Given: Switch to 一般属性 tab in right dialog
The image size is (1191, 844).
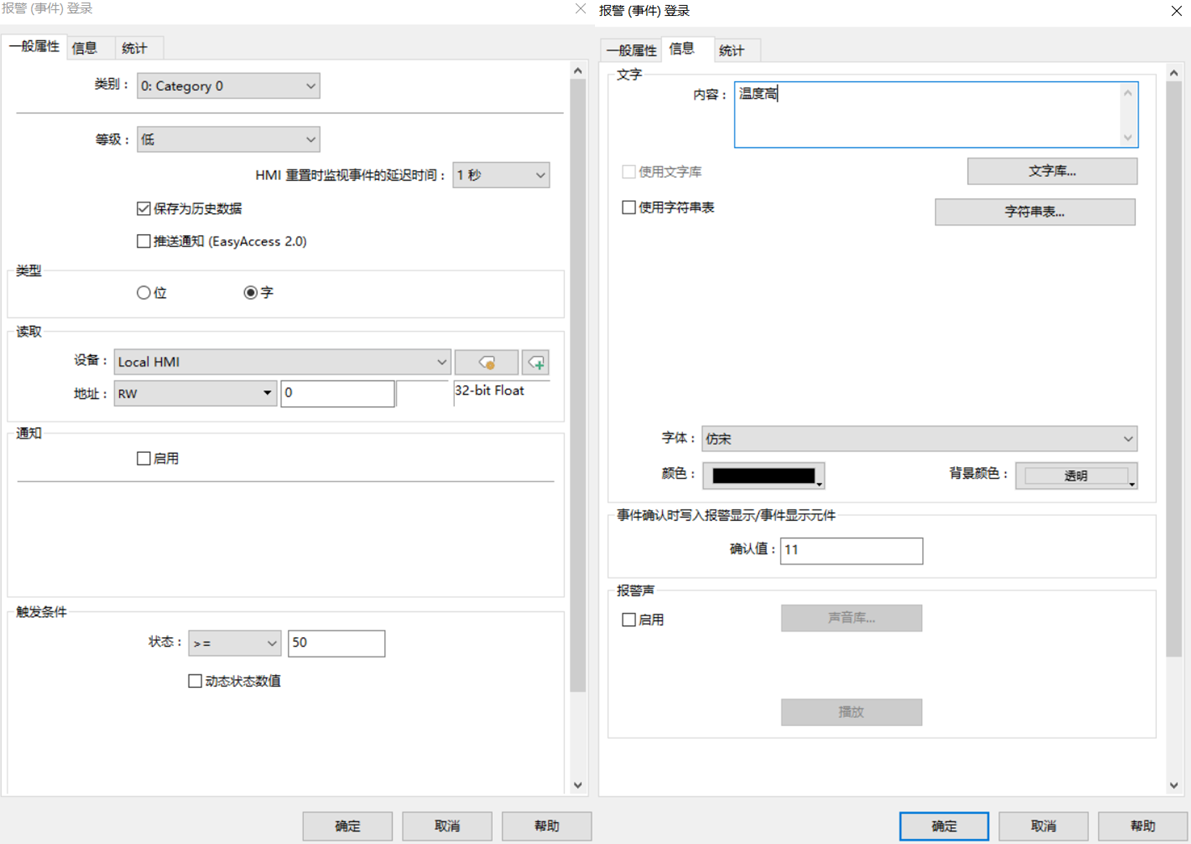Looking at the screenshot, I should pyautogui.click(x=632, y=50).
